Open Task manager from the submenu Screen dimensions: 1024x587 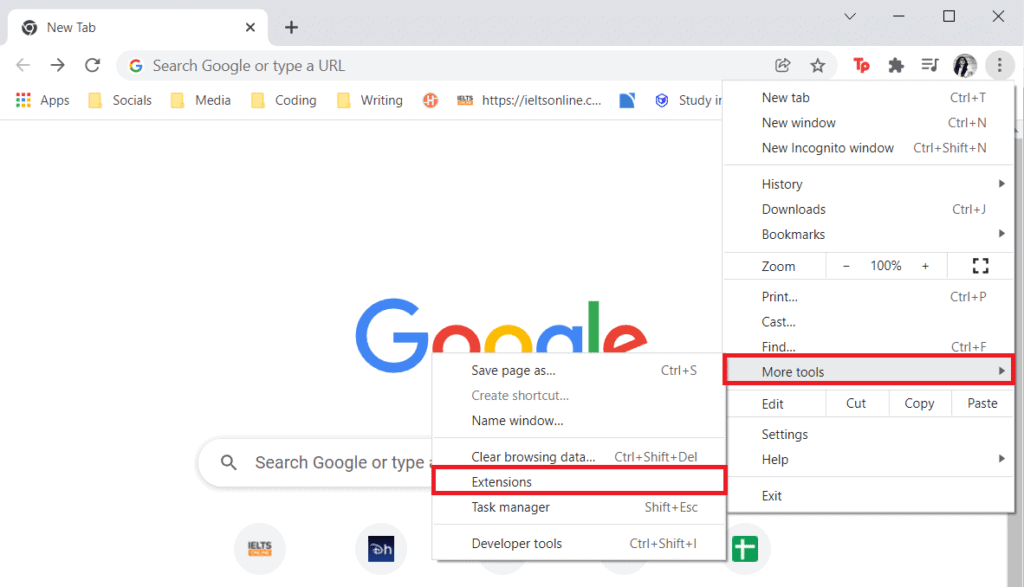(x=510, y=507)
